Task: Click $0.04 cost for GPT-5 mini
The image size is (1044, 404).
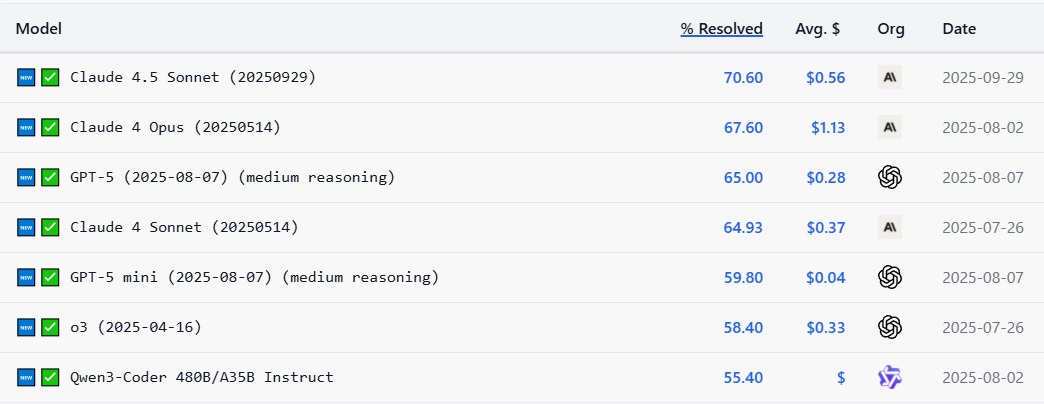Action: pyautogui.click(x=826, y=277)
